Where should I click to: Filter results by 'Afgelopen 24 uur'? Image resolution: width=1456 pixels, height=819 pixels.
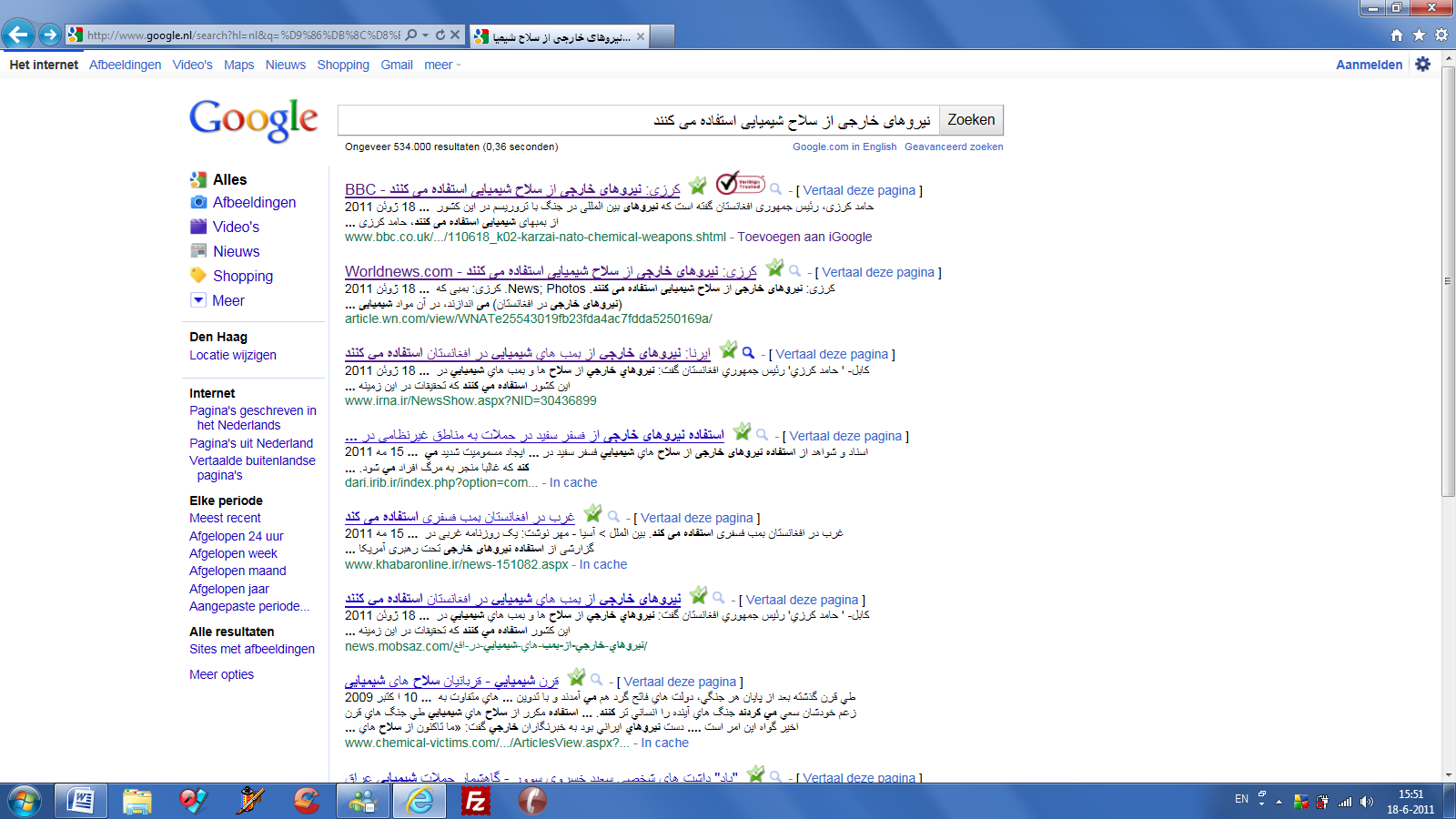[x=237, y=536]
